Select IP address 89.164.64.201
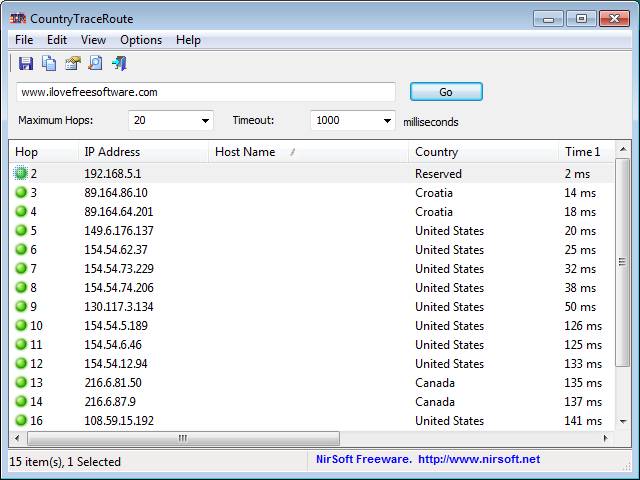 pyautogui.click(x=119, y=211)
